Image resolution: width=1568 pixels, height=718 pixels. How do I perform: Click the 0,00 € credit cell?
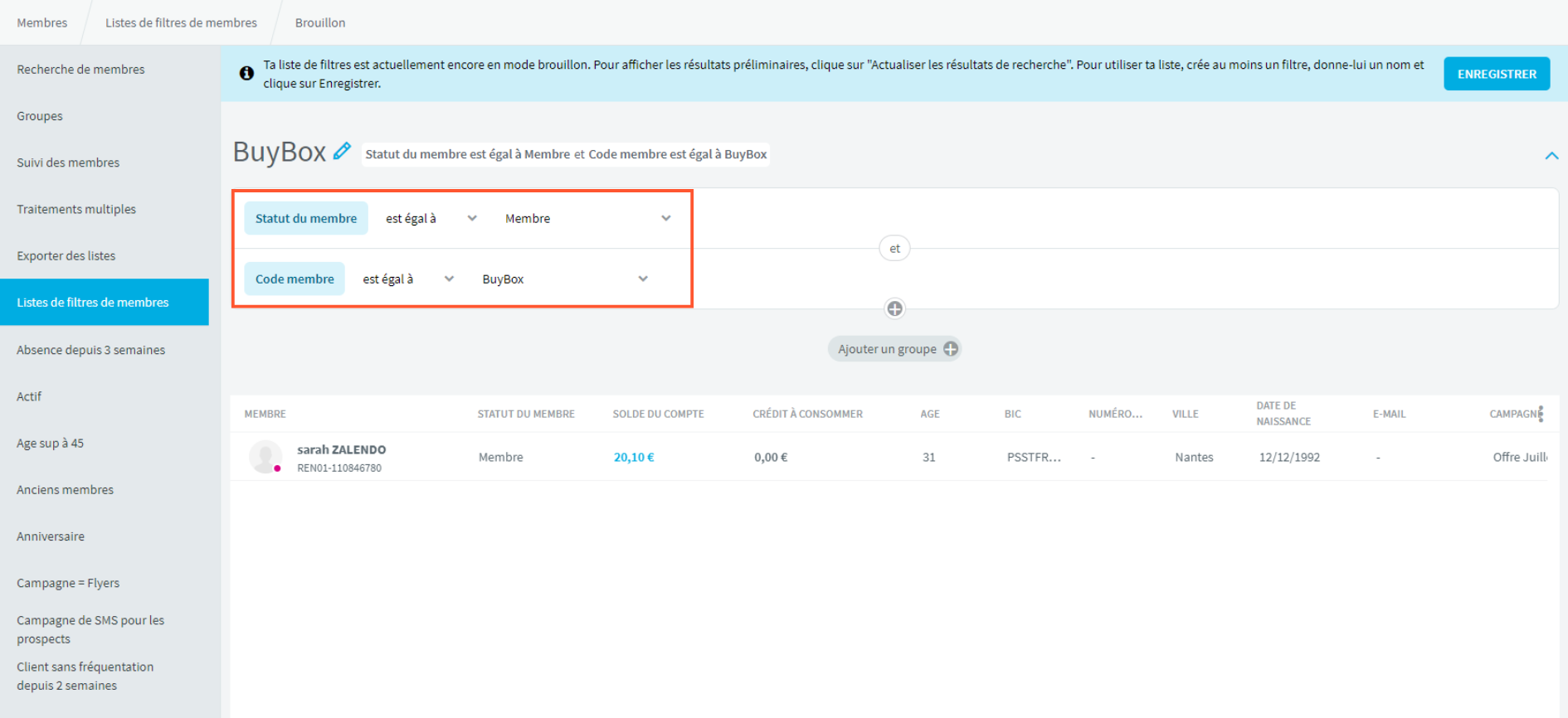tap(771, 457)
